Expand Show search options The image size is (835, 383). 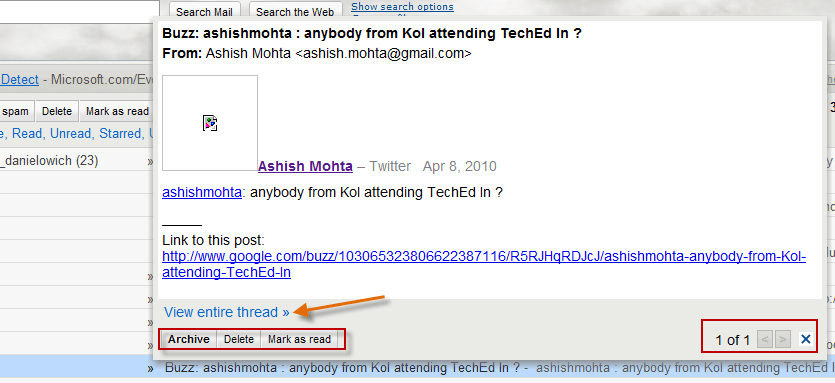[402, 7]
